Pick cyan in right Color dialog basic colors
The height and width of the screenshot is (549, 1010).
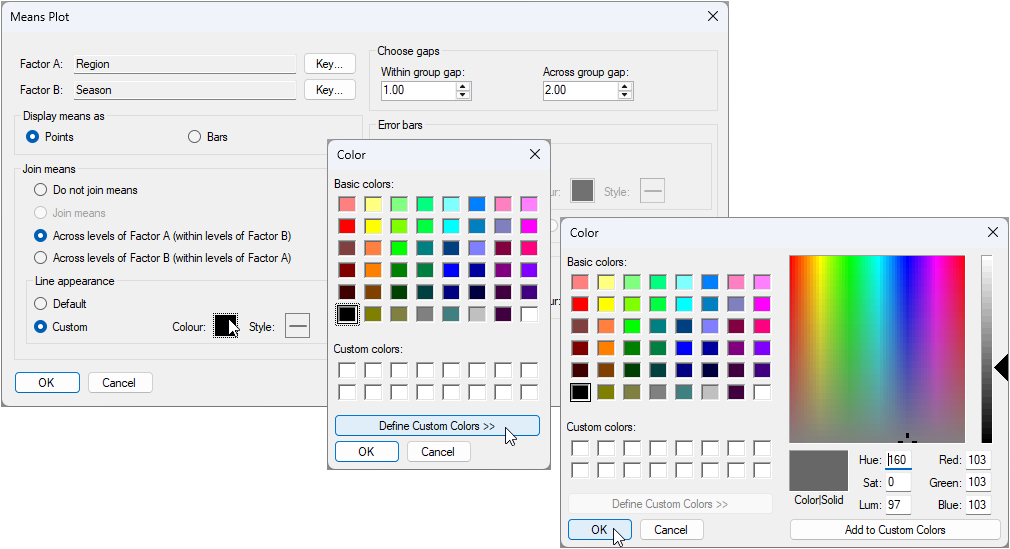684,304
